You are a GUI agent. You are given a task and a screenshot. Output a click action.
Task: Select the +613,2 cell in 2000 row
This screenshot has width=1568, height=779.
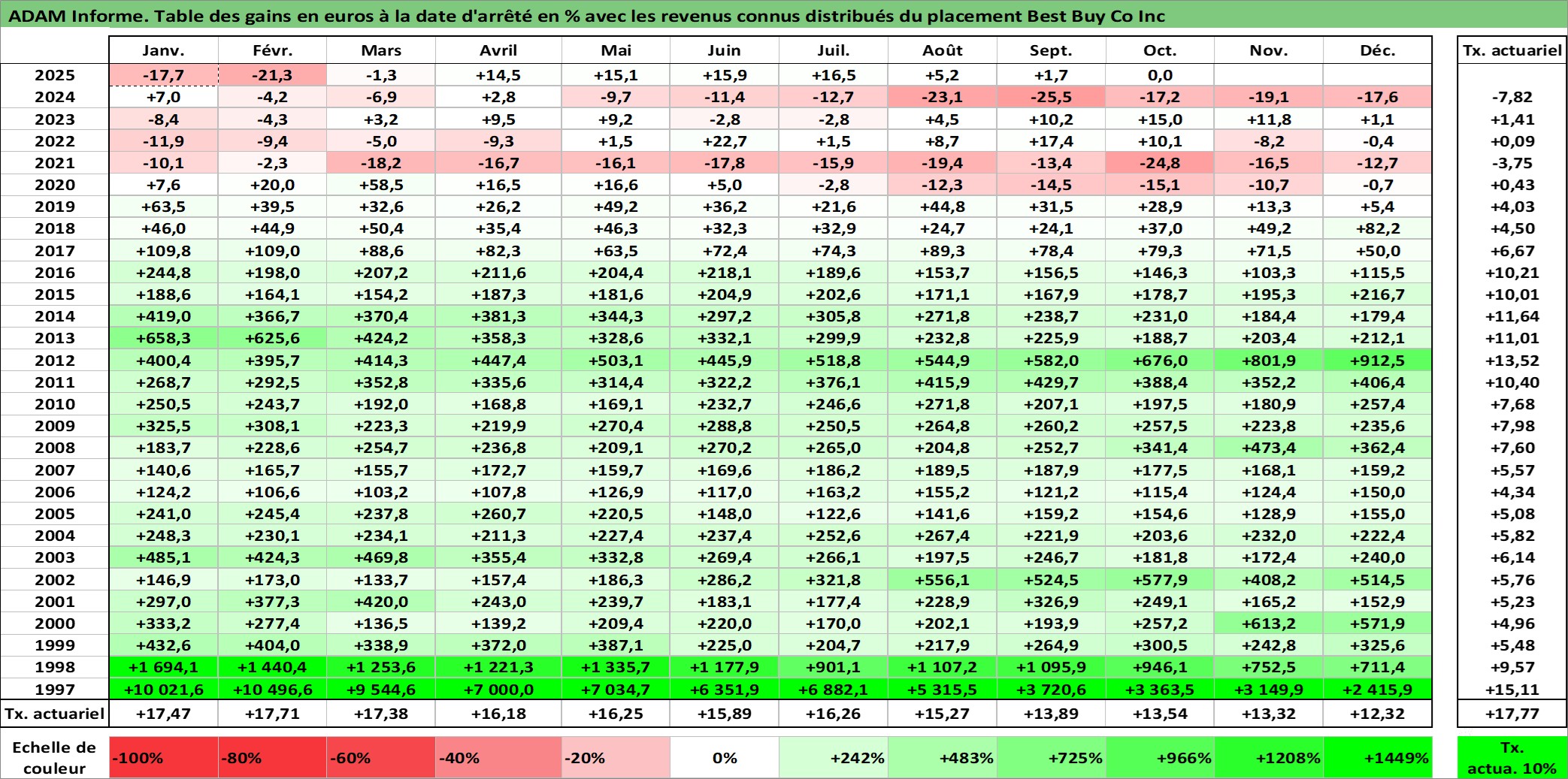(x=1269, y=624)
